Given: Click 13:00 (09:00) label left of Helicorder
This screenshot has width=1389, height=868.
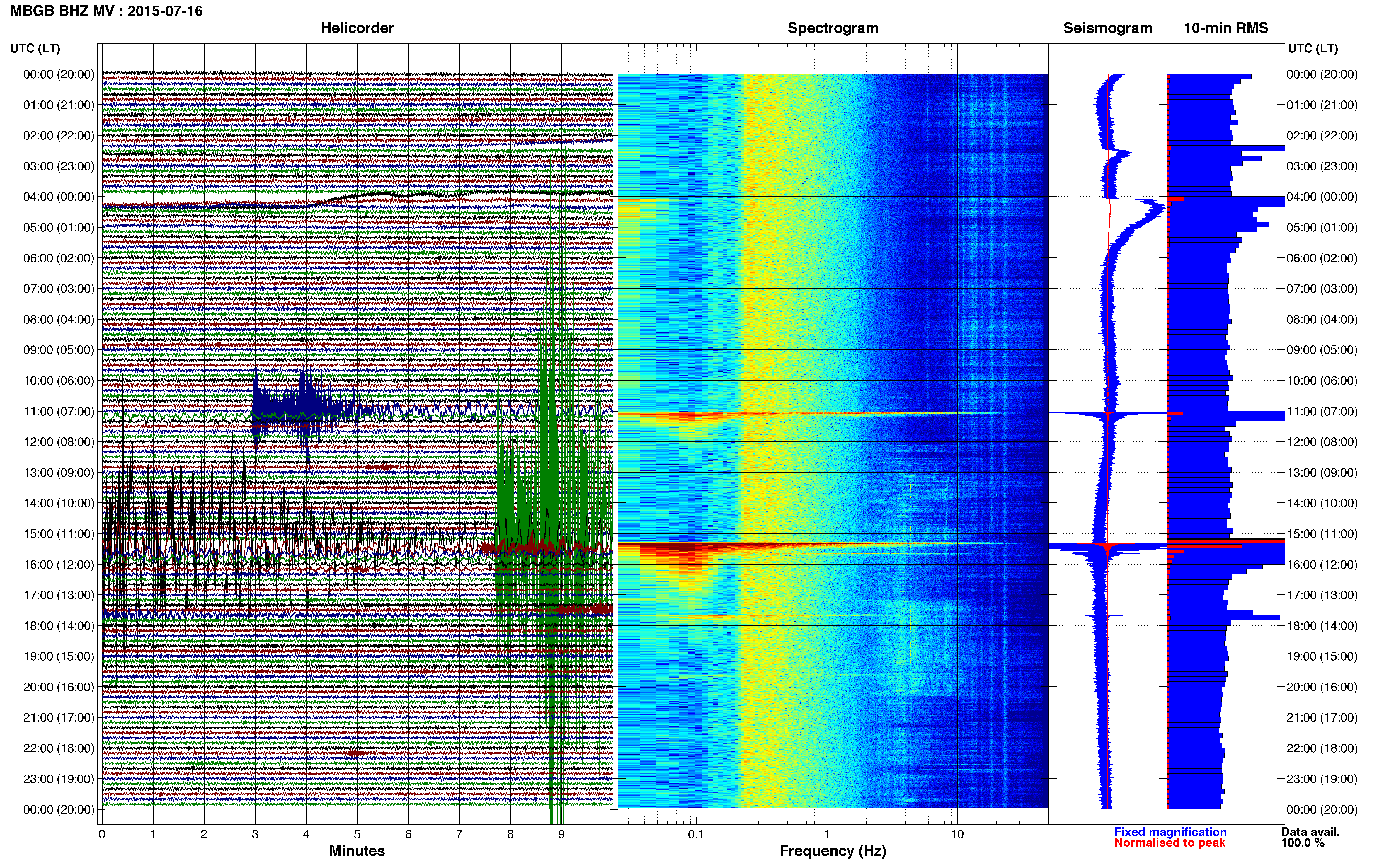Looking at the screenshot, I should 59,473.
